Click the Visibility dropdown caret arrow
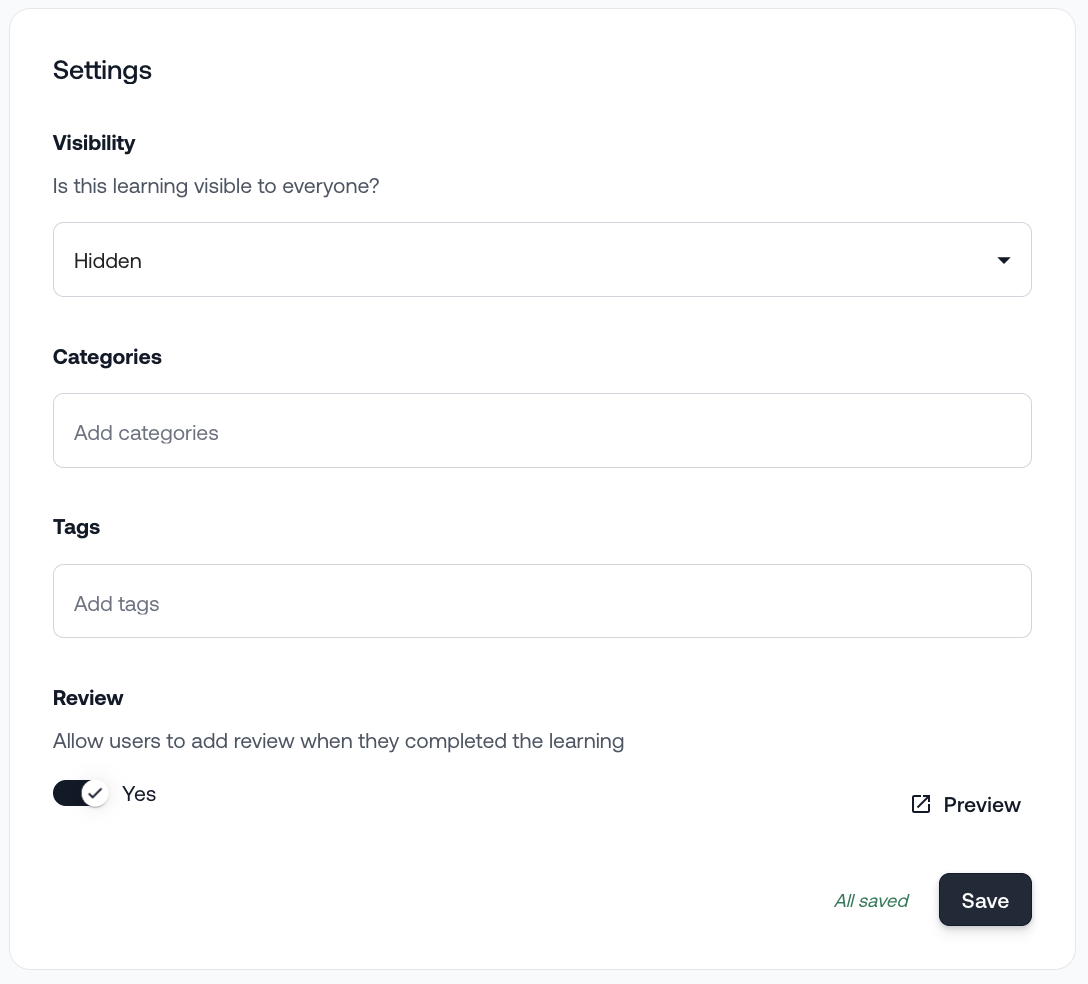The height and width of the screenshot is (984, 1088). click(1004, 261)
